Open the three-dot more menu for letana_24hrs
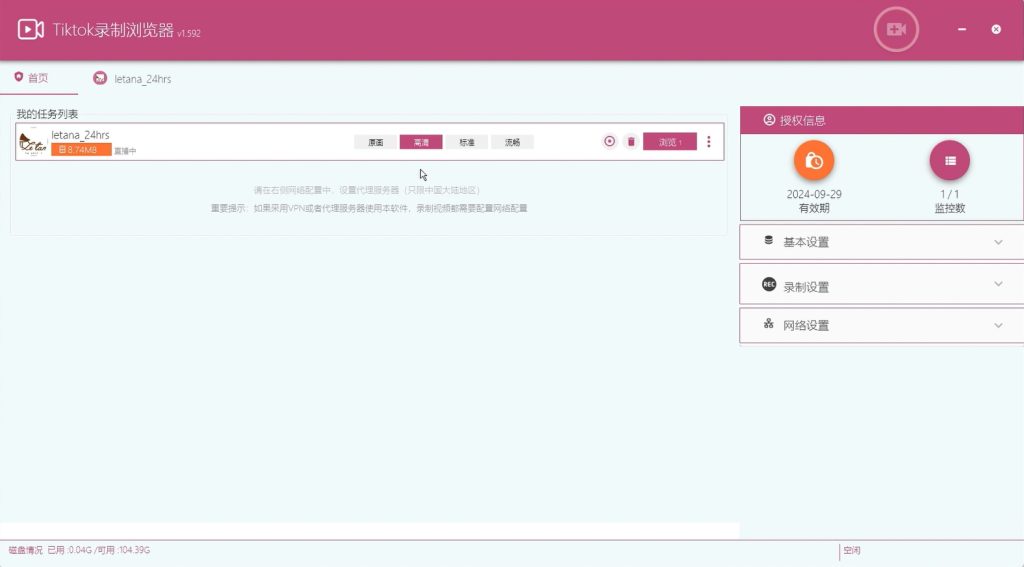The height and width of the screenshot is (567, 1024). click(709, 142)
